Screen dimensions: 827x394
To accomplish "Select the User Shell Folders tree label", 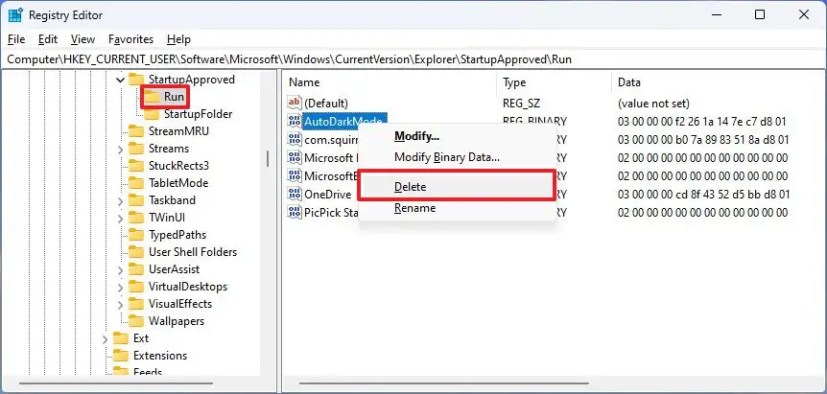I will pos(193,252).
